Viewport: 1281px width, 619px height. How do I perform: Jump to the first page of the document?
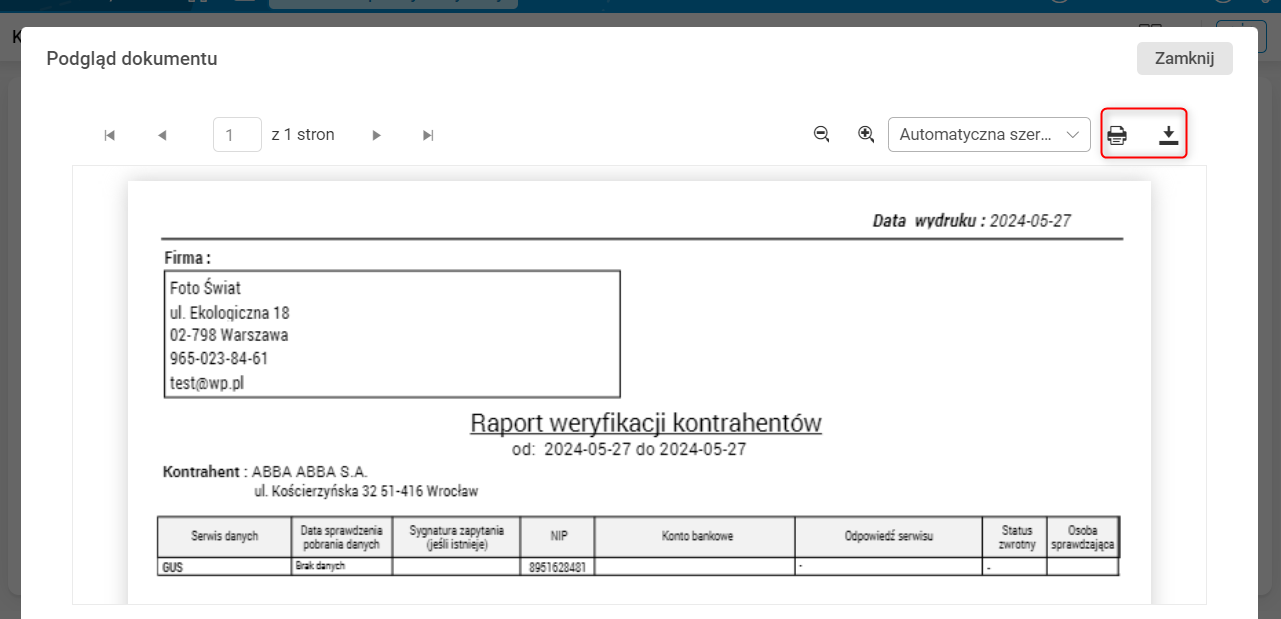pos(109,134)
